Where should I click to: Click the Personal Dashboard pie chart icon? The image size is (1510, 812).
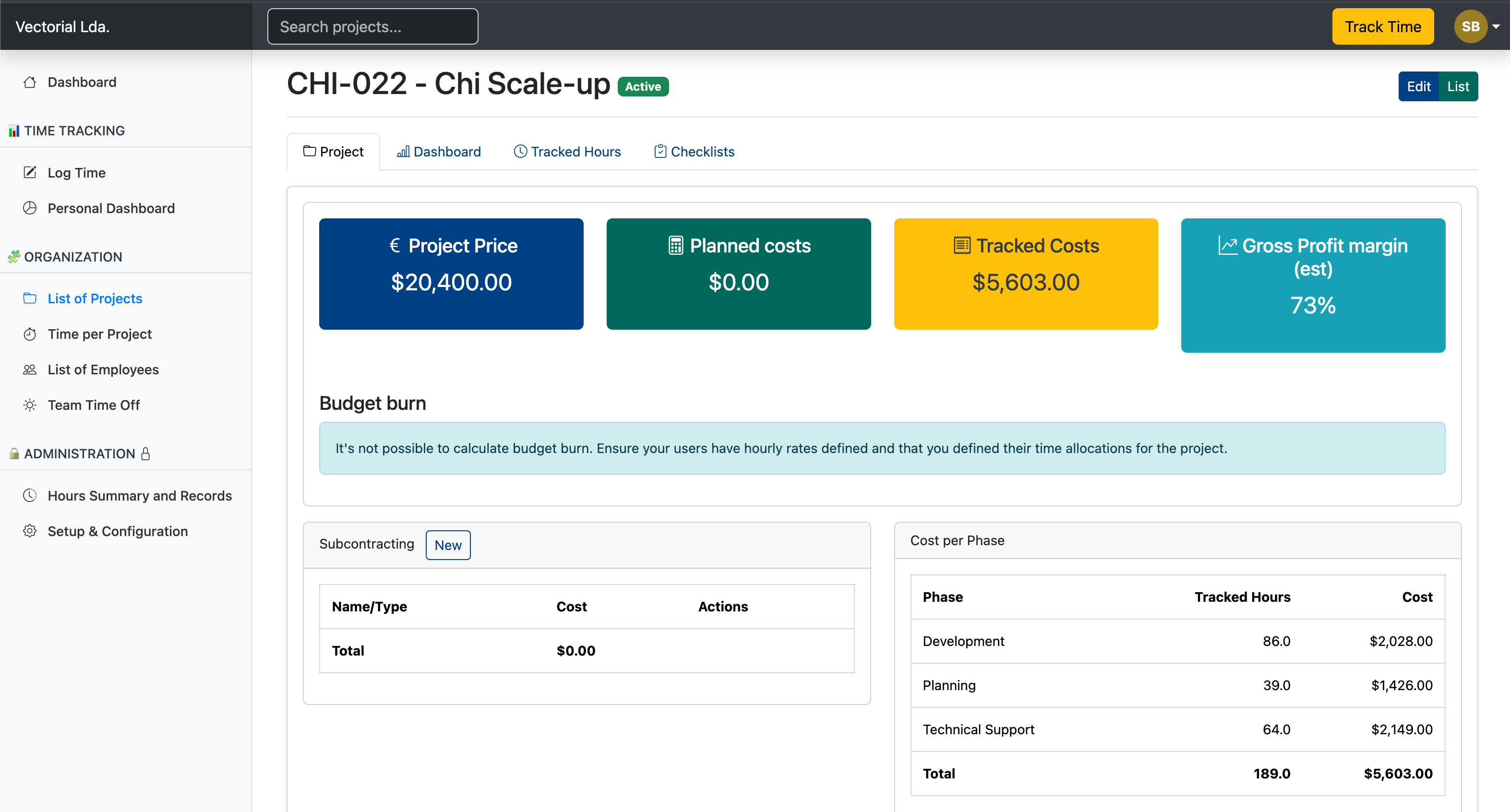point(30,208)
